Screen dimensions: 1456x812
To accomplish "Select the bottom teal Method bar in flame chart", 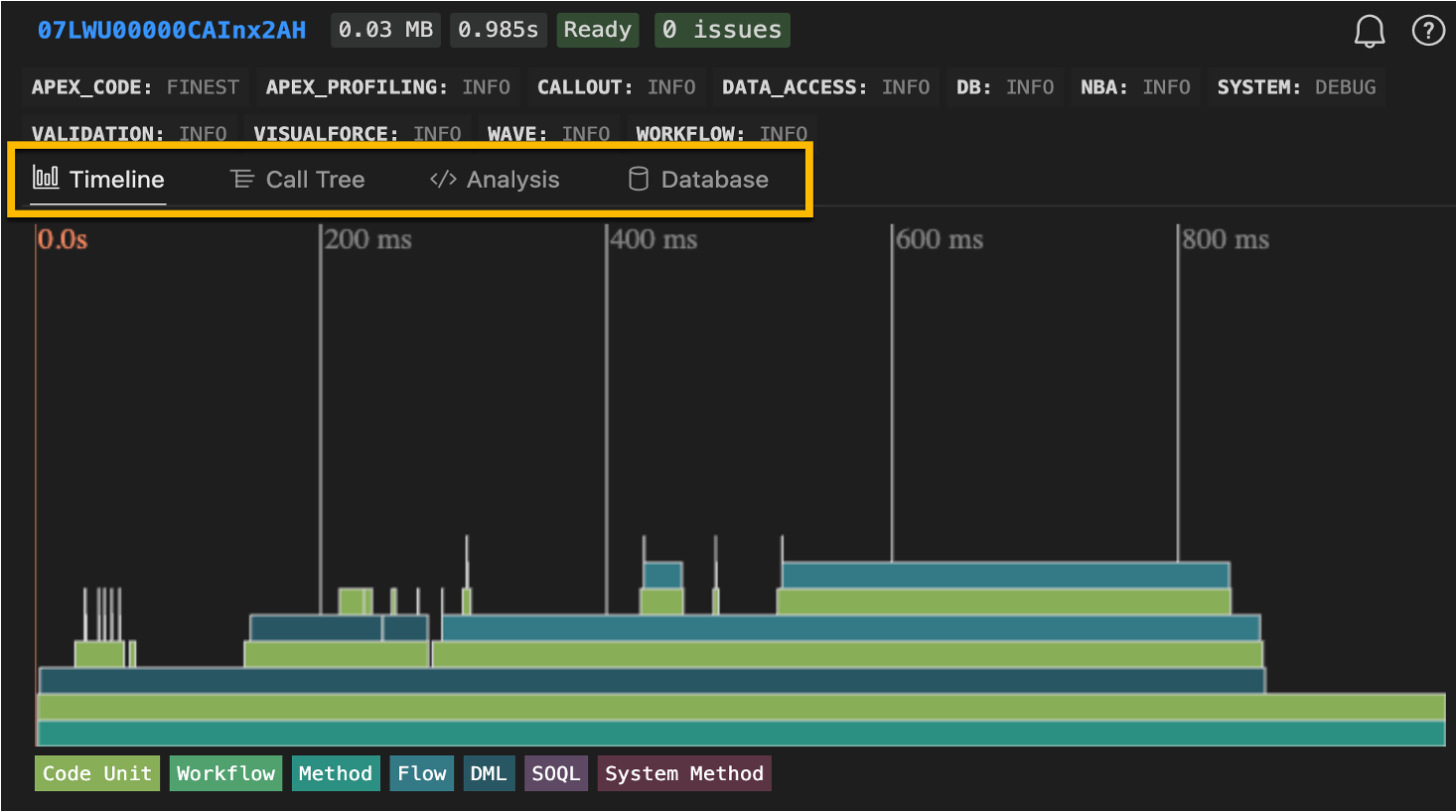I will tap(741, 733).
